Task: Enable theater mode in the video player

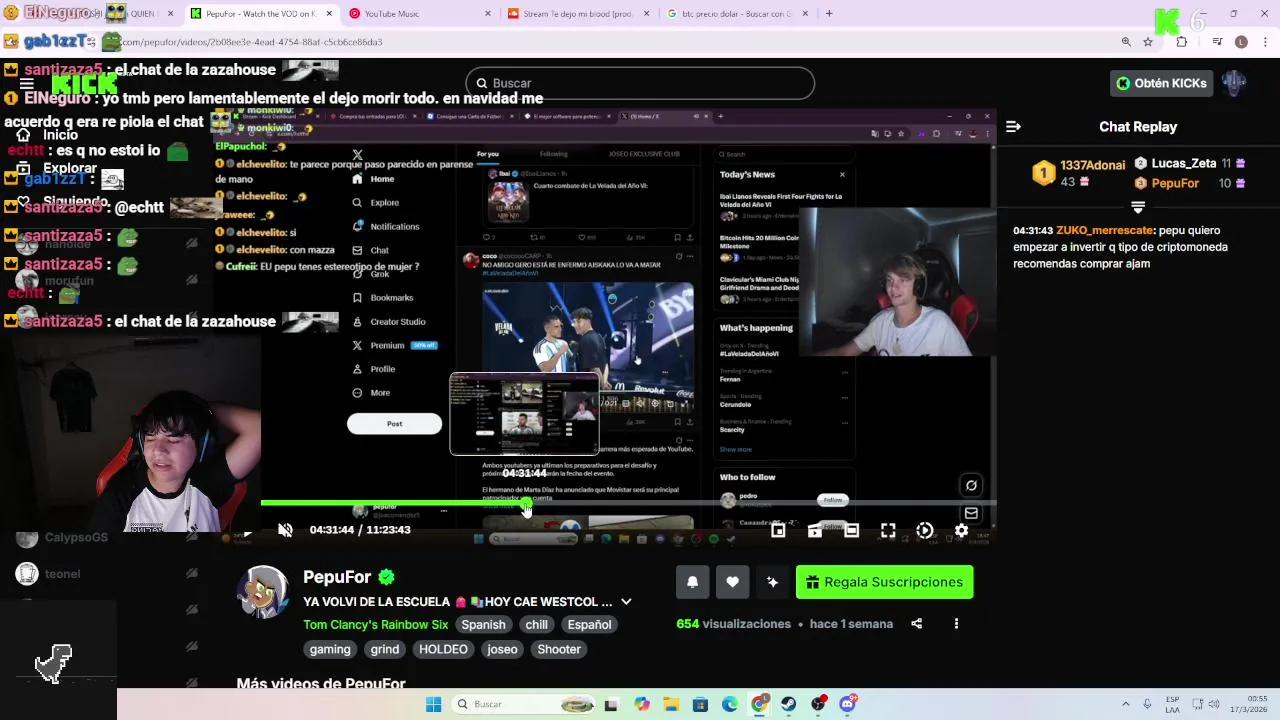Action: [851, 530]
